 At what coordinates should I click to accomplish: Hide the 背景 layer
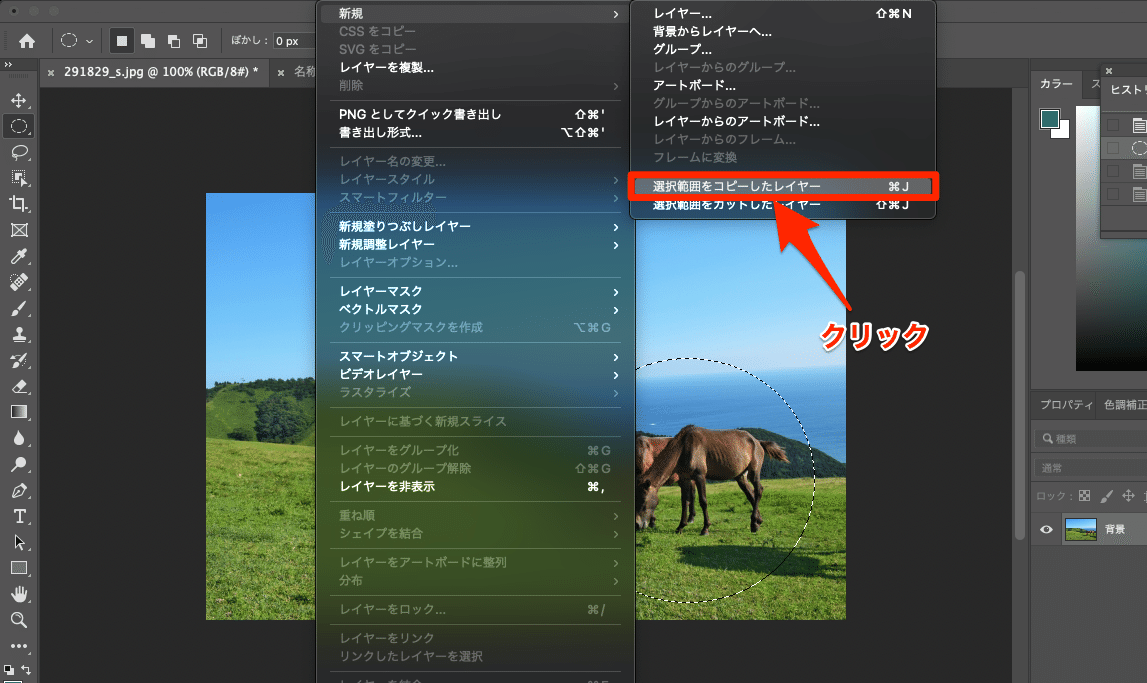(x=1046, y=529)
